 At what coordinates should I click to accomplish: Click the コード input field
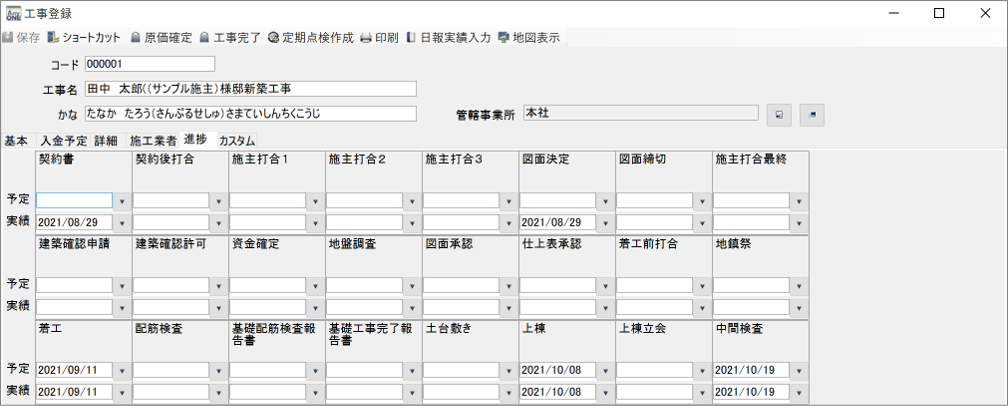[x=150, y=64]
